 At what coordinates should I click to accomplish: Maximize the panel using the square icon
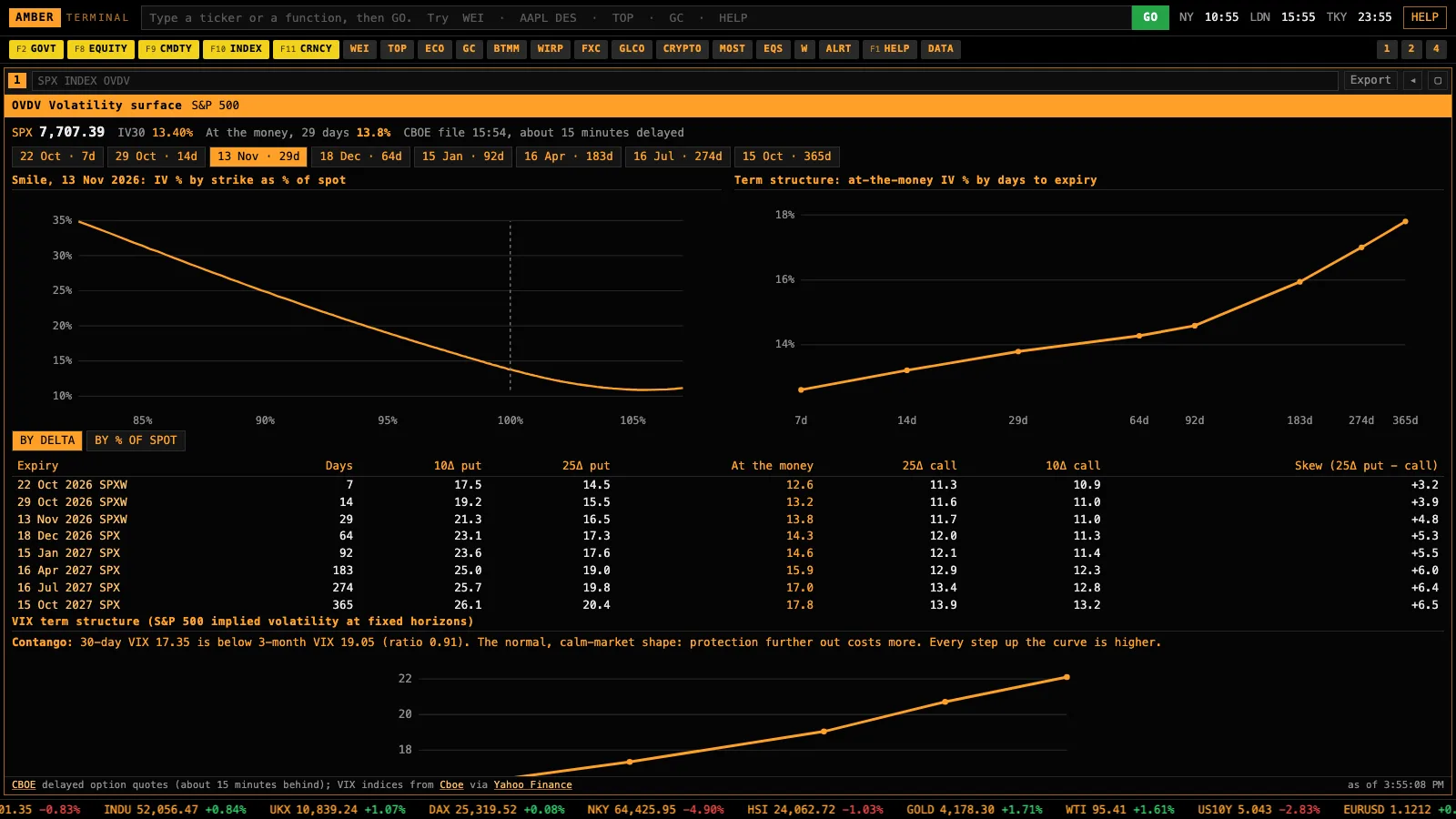(1438, 80)
